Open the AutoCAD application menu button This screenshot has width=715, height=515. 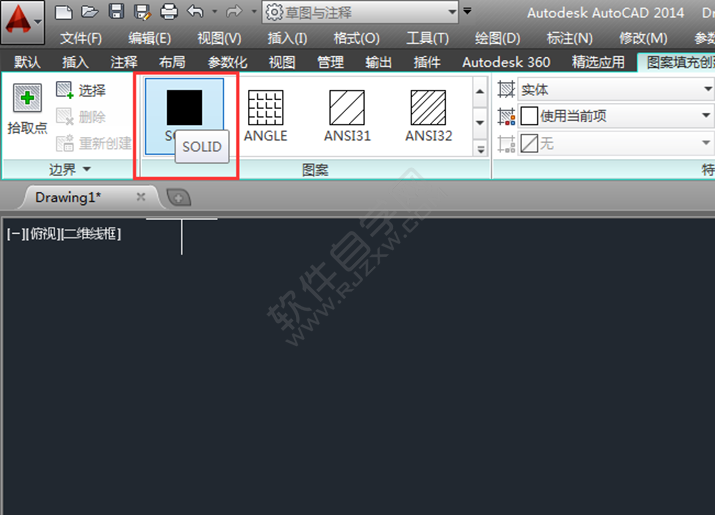22,21
